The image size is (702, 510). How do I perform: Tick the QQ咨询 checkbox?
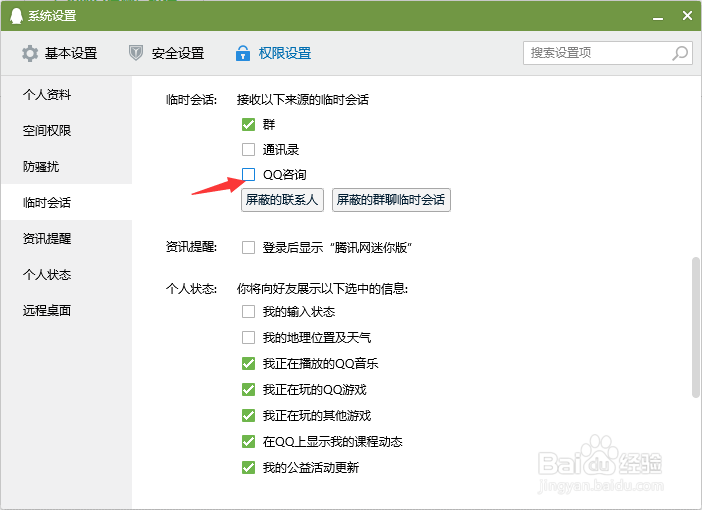(x=248, y=174)
